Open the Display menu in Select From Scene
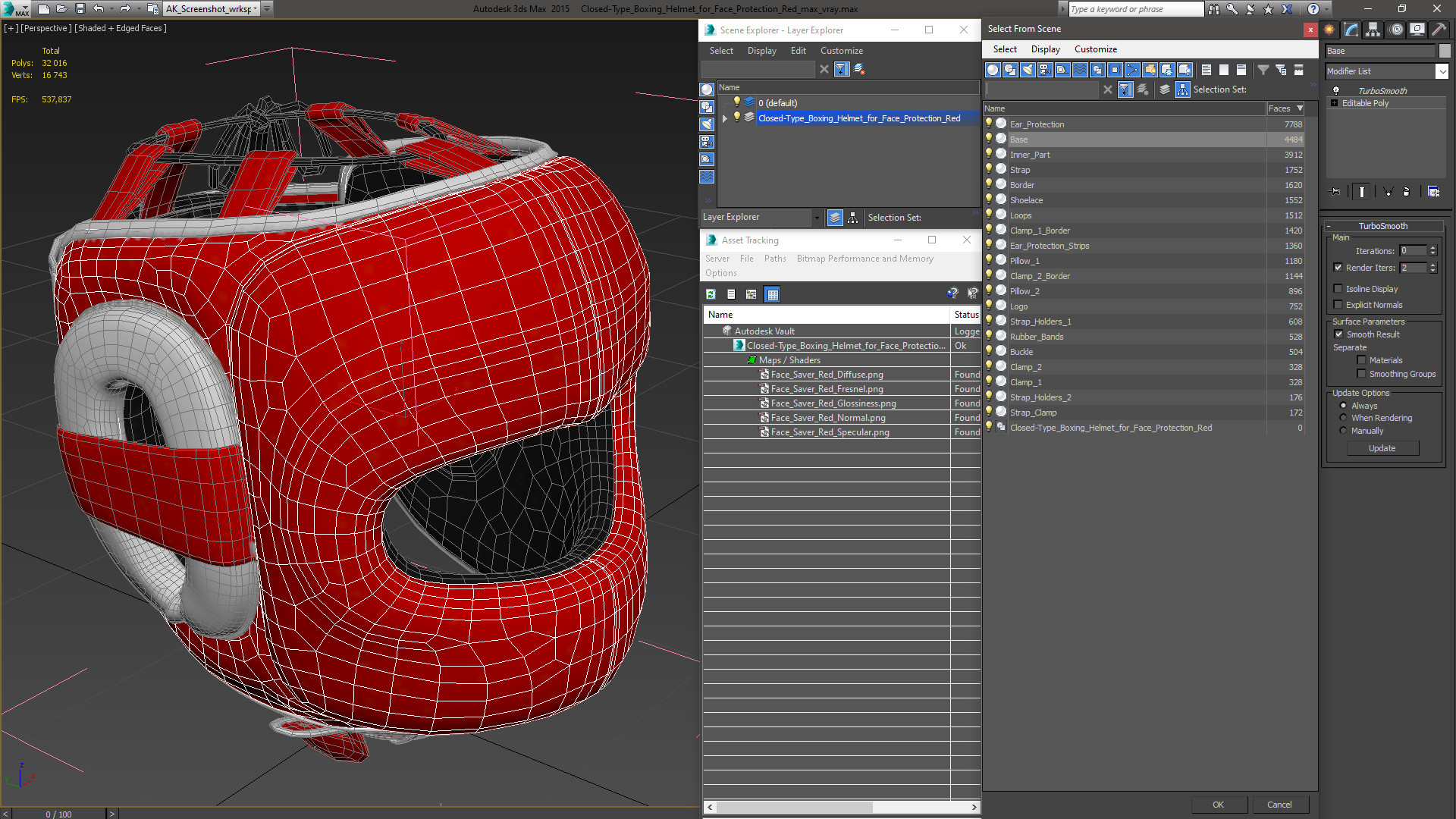This screenshot has width=1456, height=819. (x=1045, y=49)
